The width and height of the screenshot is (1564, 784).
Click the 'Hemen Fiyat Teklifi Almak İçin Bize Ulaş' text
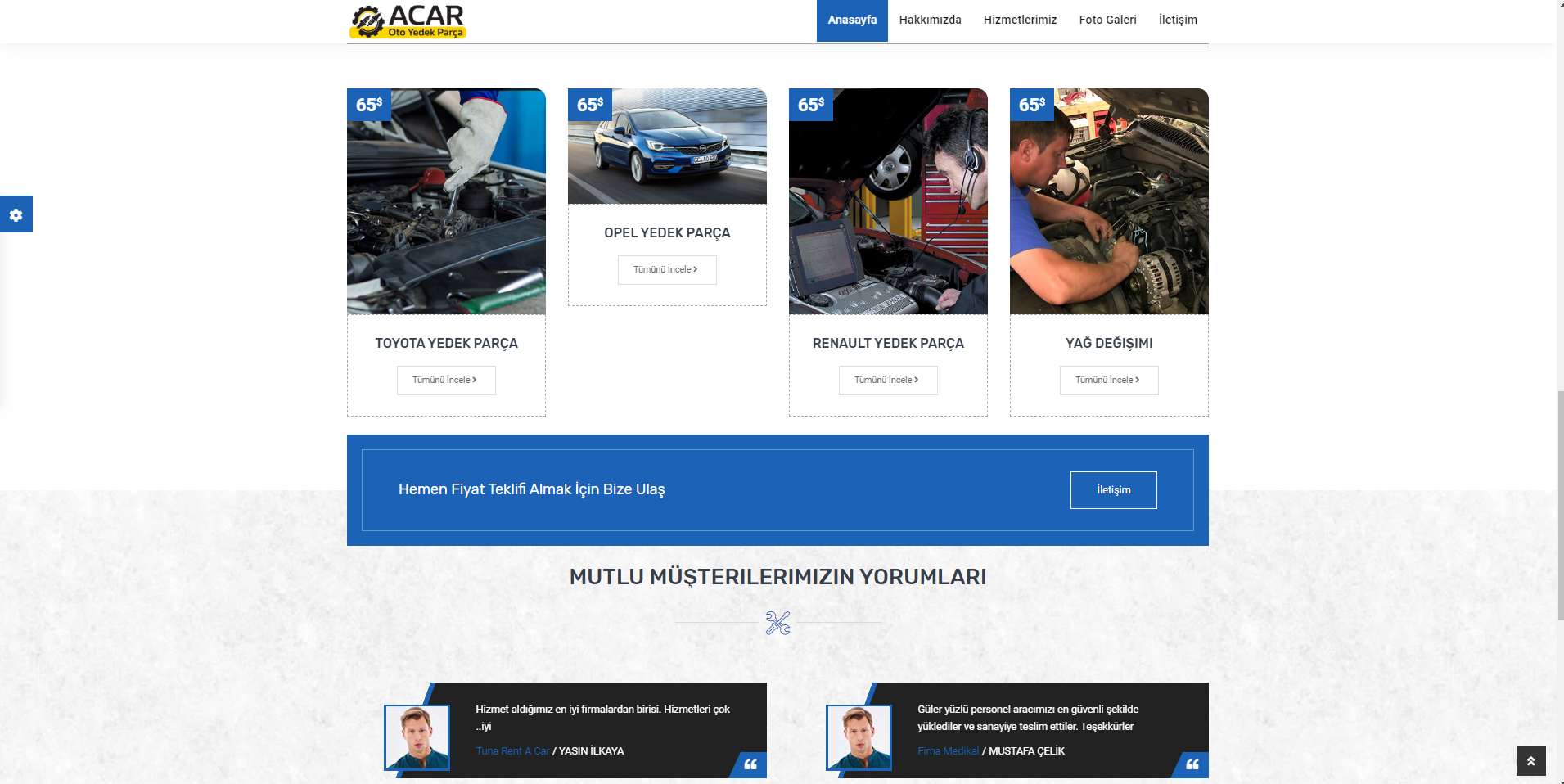click(532, 489)
